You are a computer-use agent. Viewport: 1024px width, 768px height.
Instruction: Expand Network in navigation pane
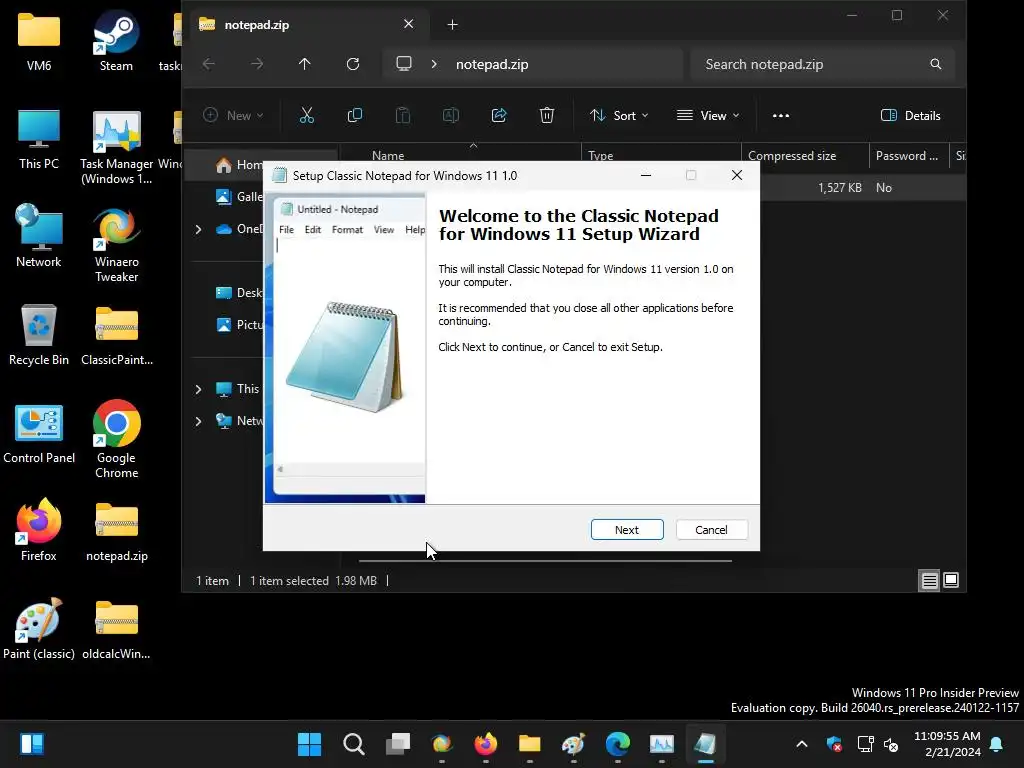click(198, 421)
